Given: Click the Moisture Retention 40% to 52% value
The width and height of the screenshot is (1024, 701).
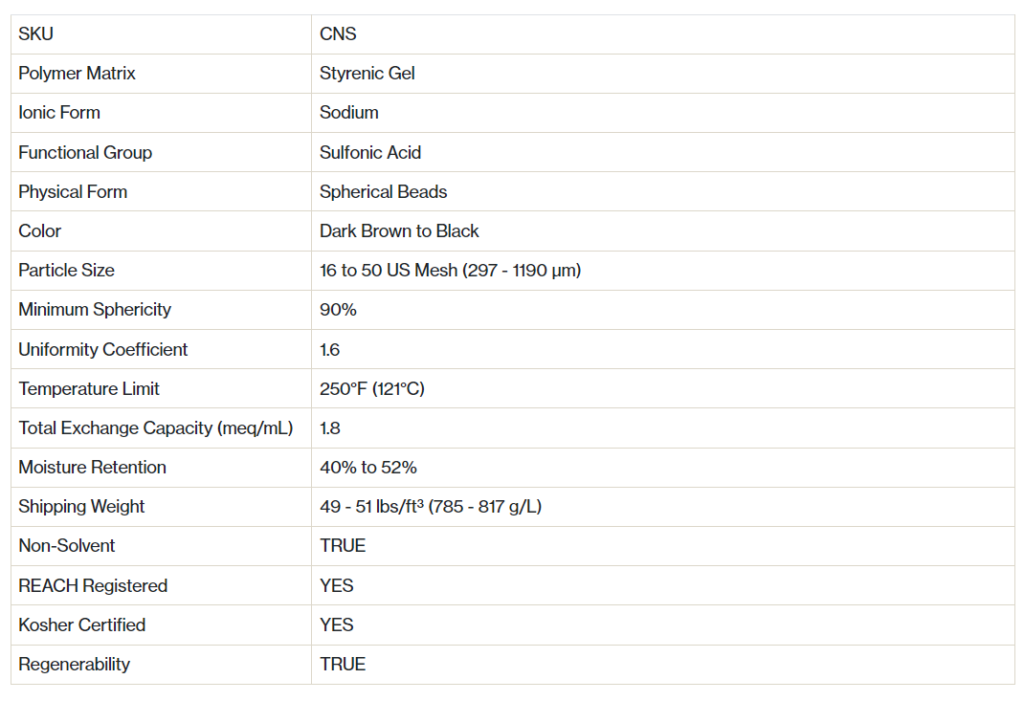Looking at the screenshot, I should (368, 467).
